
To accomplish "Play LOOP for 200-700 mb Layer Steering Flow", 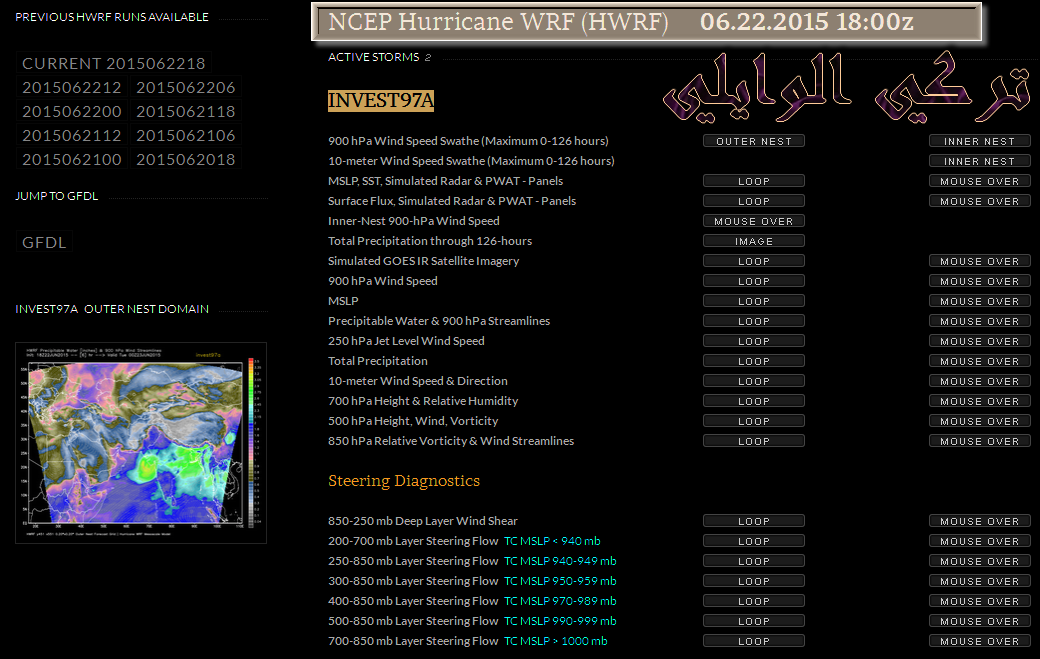I will pos(753,541).
